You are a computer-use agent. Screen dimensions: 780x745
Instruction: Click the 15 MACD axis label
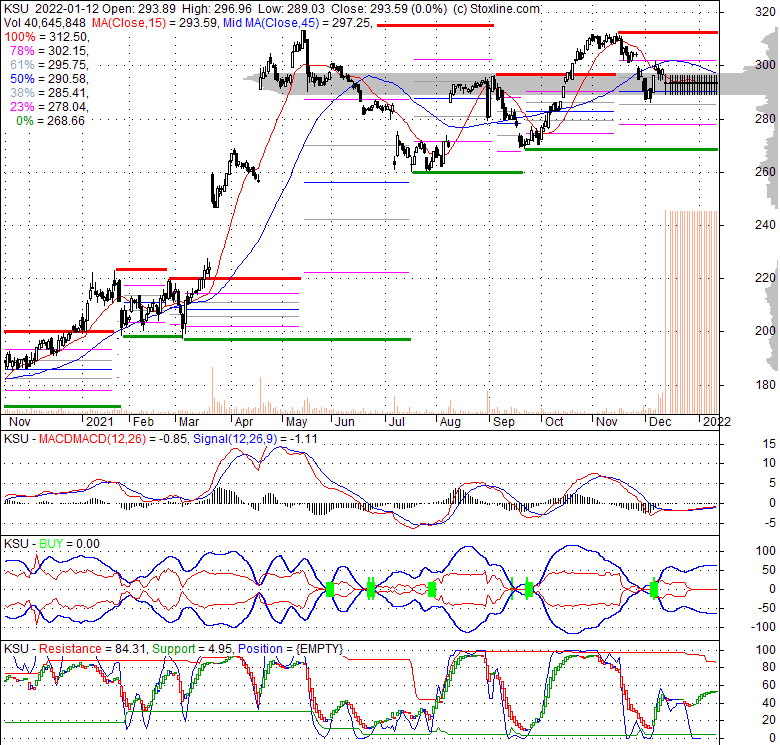(x=769, y=444)
